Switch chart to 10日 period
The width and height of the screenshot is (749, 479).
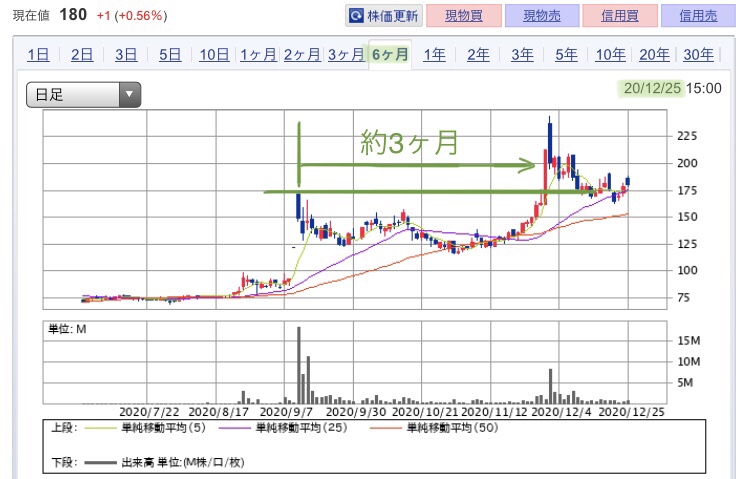point(214,55)
